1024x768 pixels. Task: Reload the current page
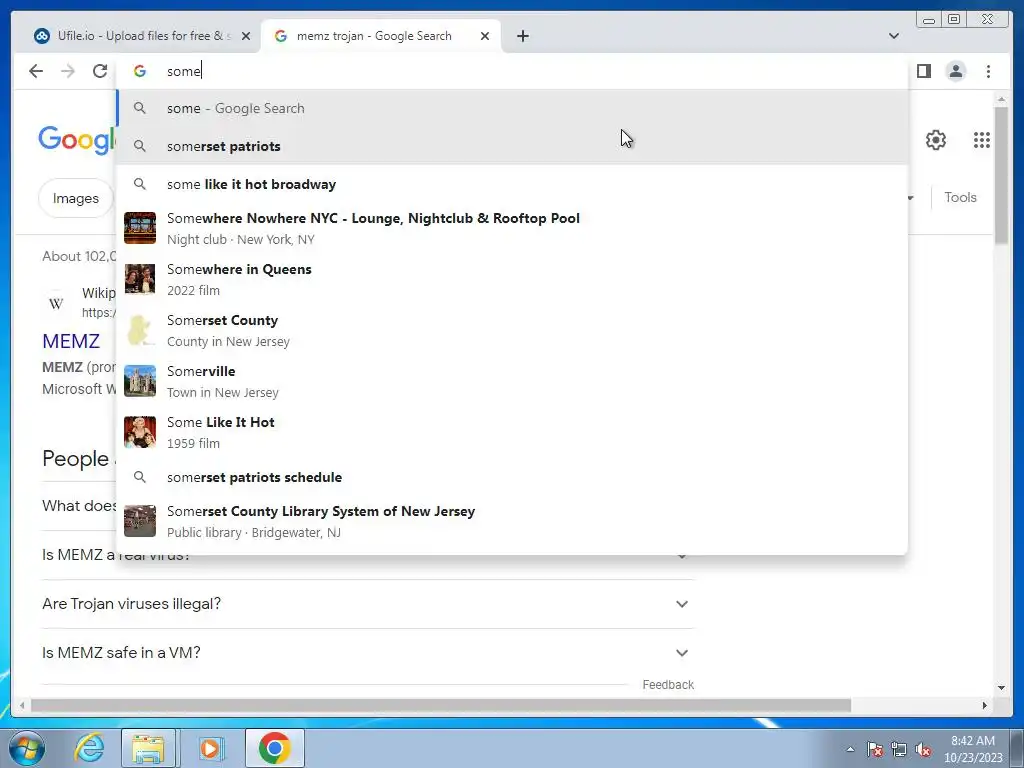click(x=100, y=71)
